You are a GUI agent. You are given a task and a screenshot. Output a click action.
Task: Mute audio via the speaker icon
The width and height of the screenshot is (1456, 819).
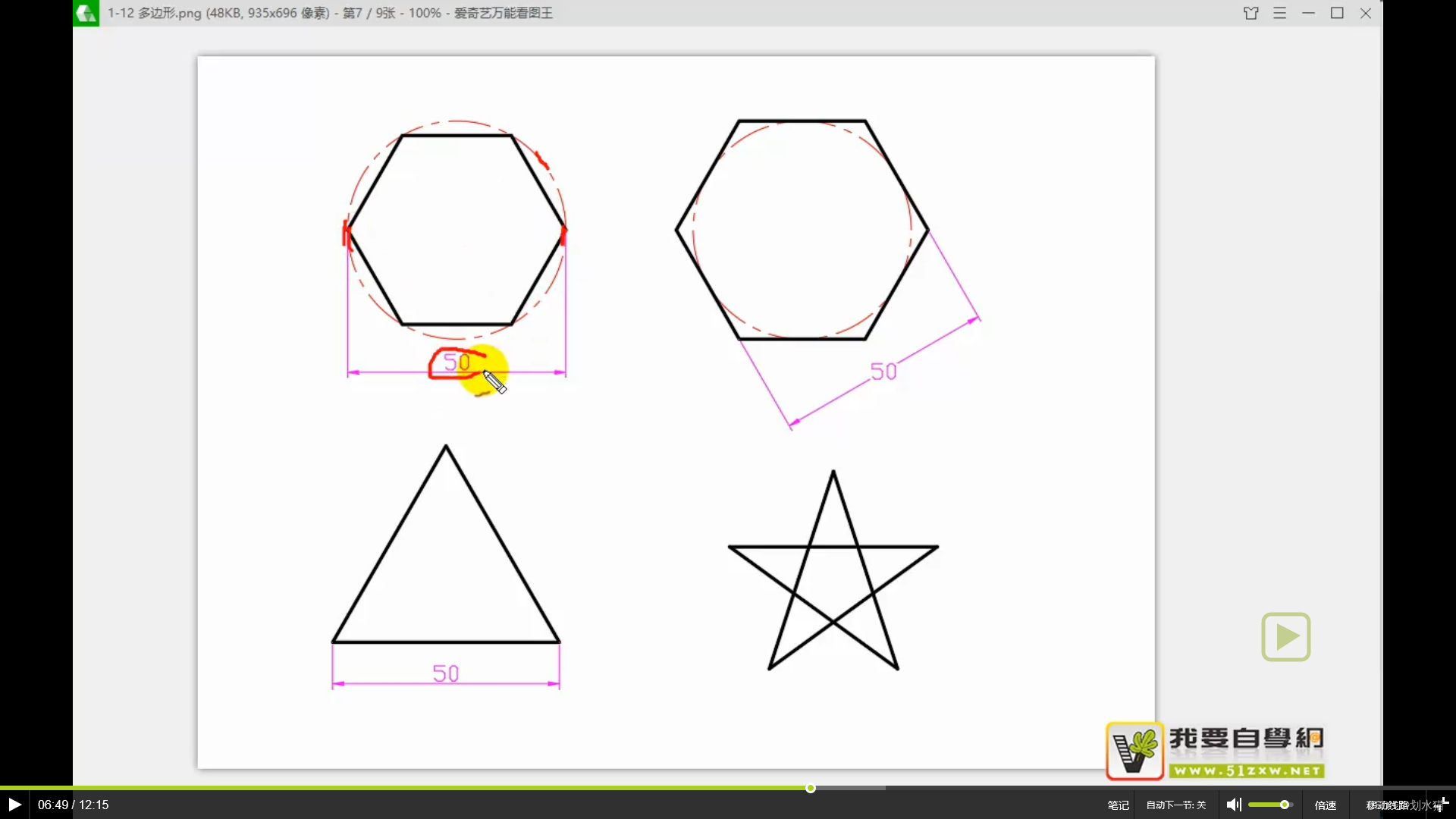(x=1233, y=805)
